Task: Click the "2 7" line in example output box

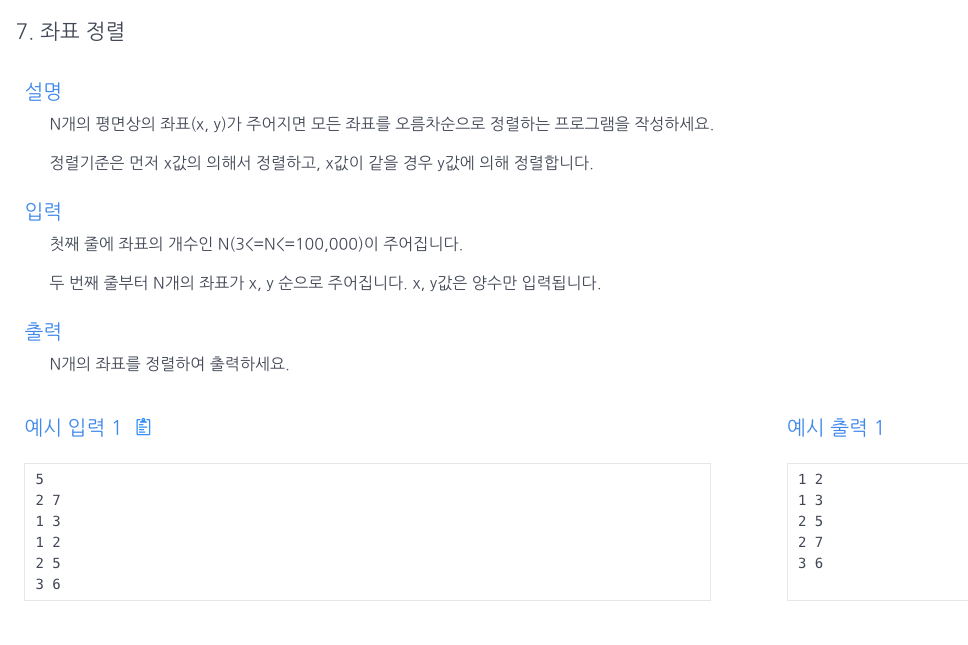Action: click(810, 542)
